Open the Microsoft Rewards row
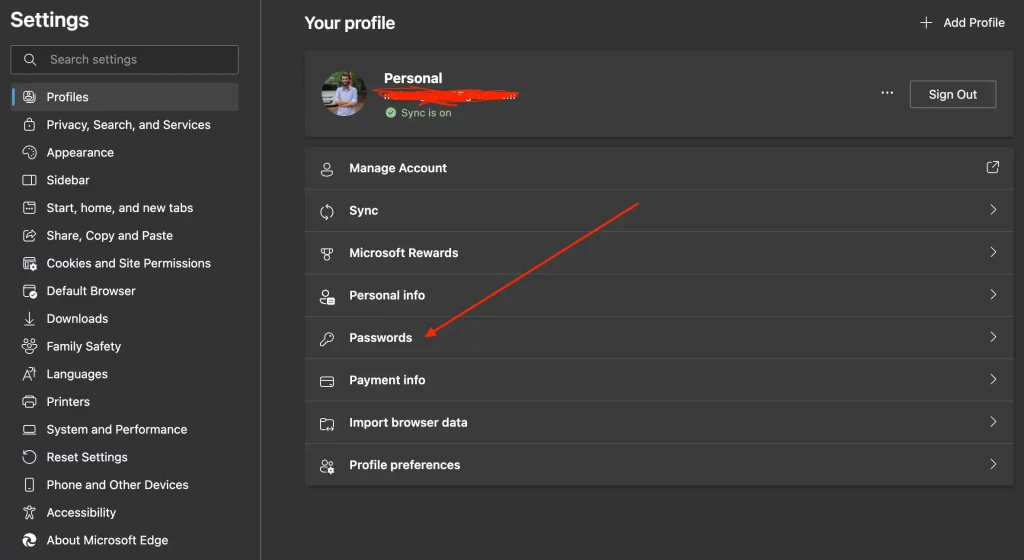The height and width of the screenshot is (560, 1024). (659, 253)
